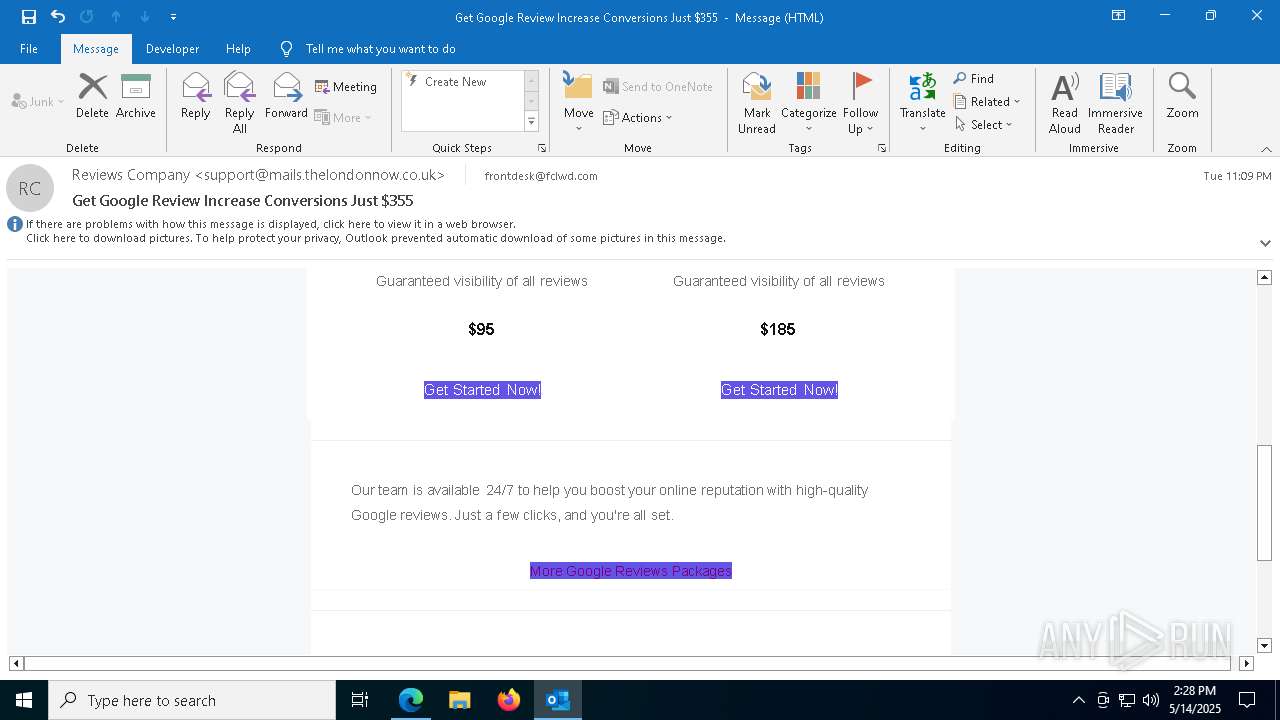
Task: Click the RC sender avatar
Action: [x=30, y=188]
